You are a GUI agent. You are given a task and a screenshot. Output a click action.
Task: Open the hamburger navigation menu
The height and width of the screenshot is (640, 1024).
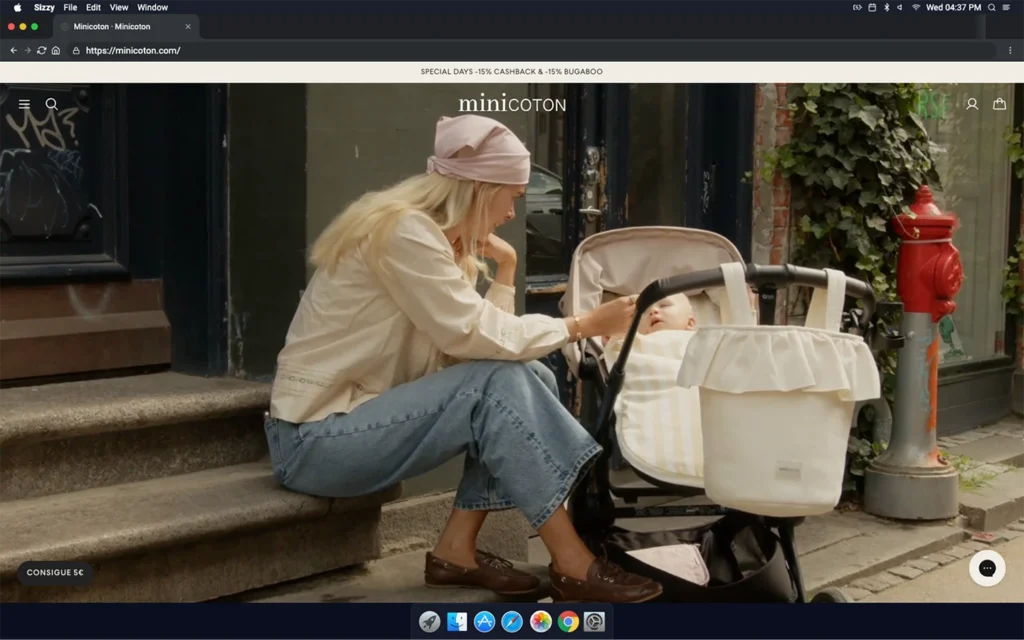24,104
